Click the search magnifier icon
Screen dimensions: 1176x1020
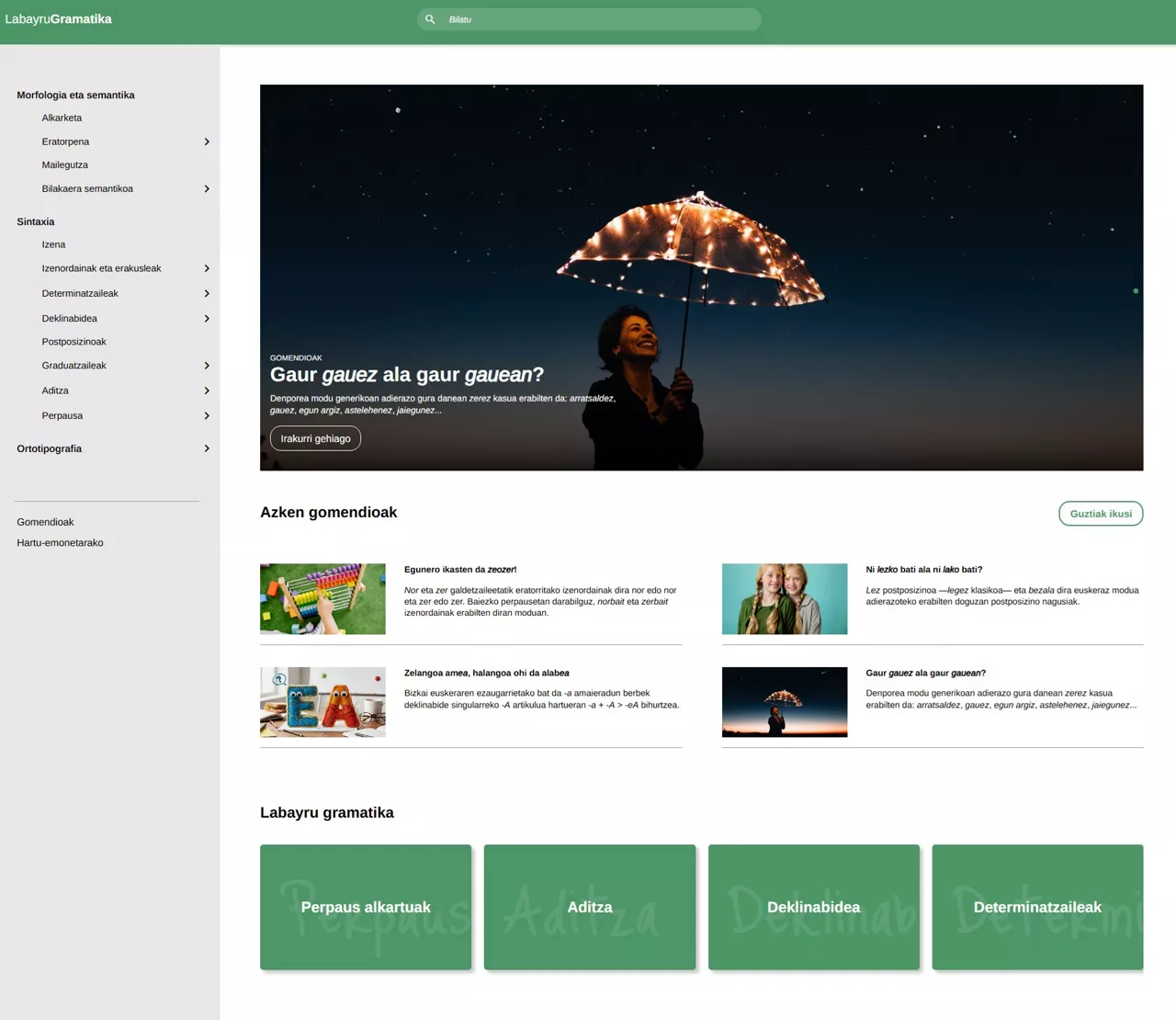point(430,19)
